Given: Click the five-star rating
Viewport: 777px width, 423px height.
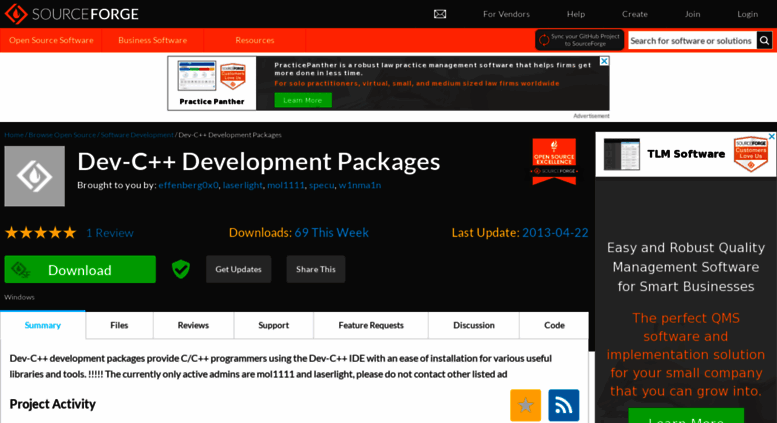Looking at the screenshot, I should pos(41,232).
